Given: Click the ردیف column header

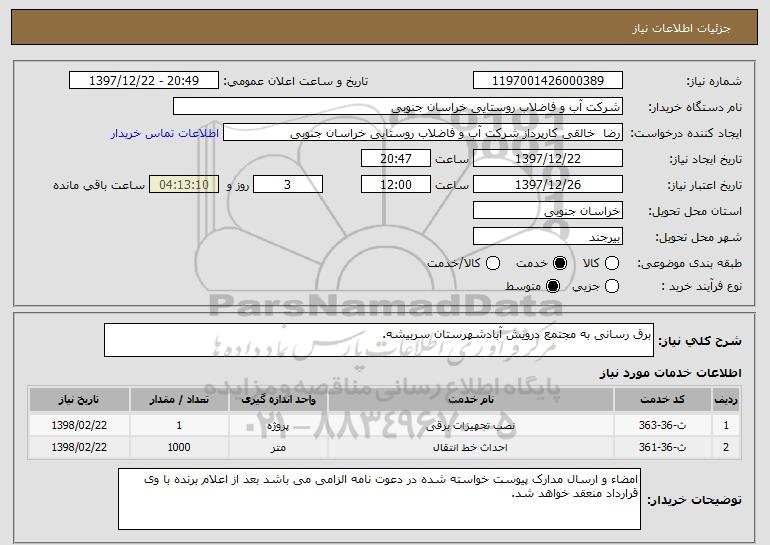Looking at the screenshot, I should point(726,400).
